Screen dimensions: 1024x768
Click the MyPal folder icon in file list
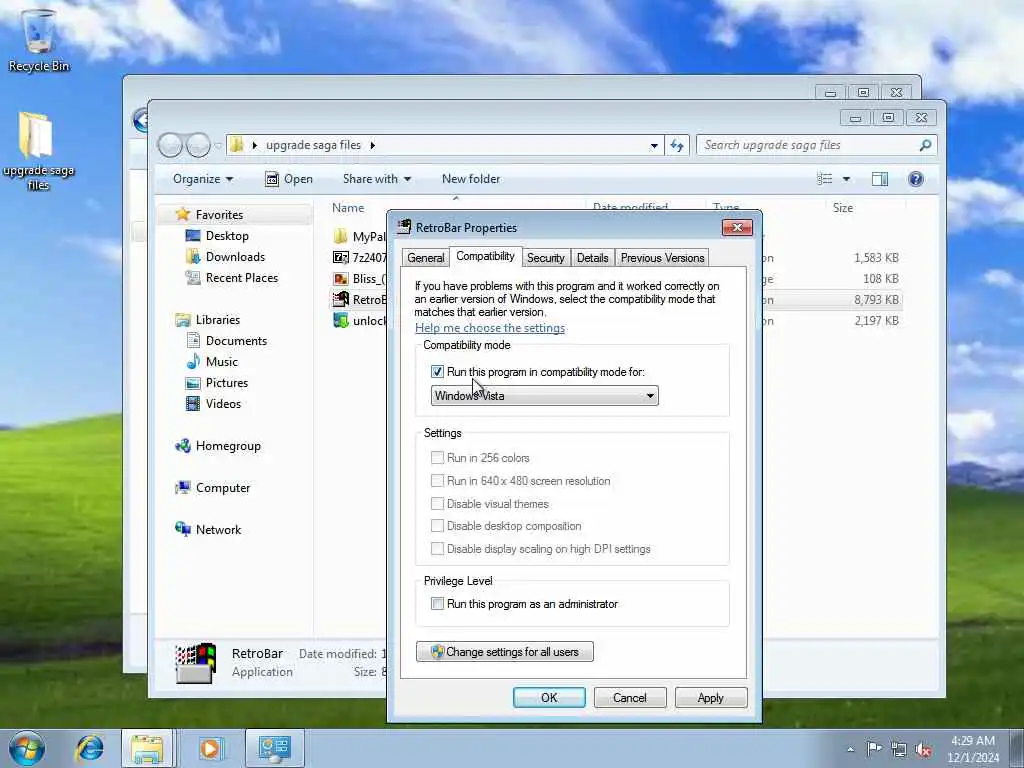point(341,236)
